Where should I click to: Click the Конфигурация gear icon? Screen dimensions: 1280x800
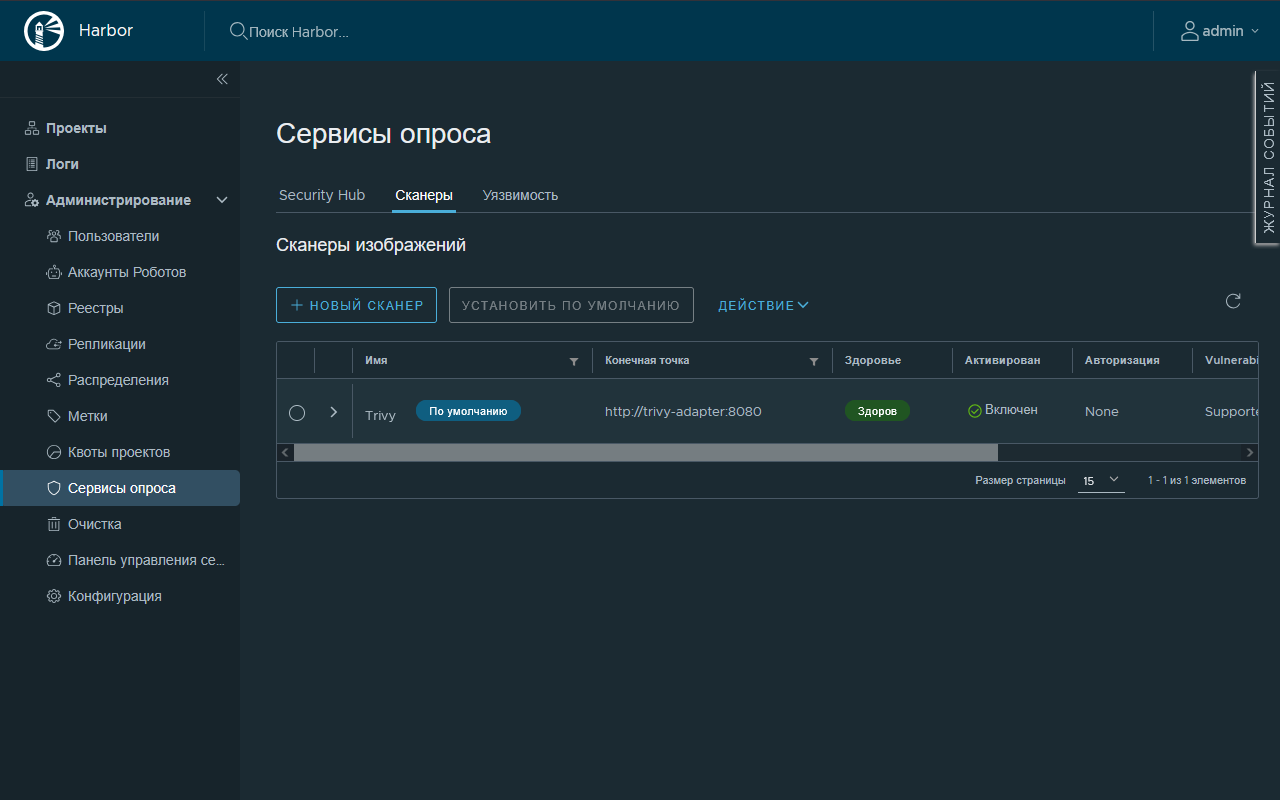tap(54, 596)
